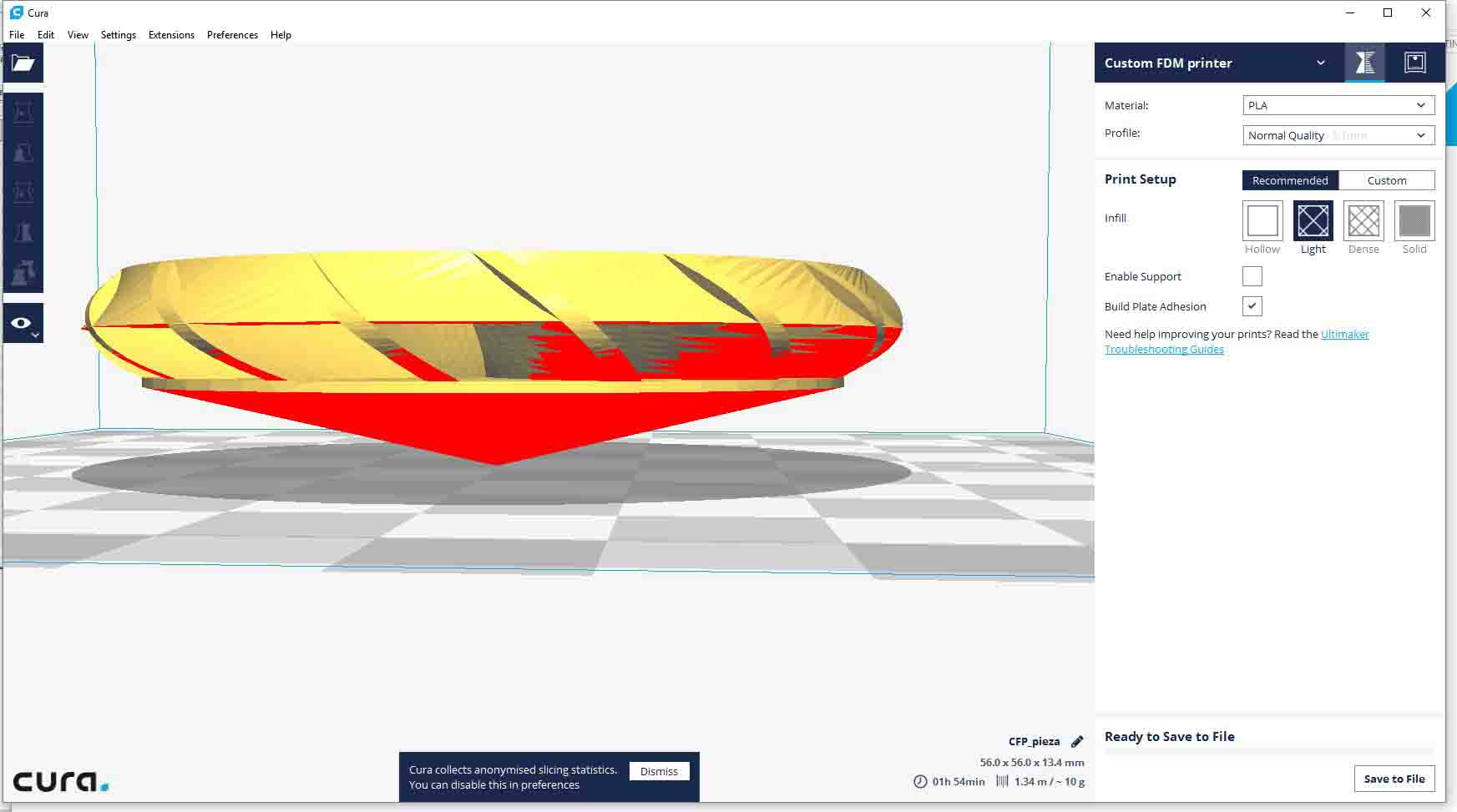Click the 1.34 m / ~ 10 g estimate
This screenshot has width=1457, height=812.
pos(1050,782)
